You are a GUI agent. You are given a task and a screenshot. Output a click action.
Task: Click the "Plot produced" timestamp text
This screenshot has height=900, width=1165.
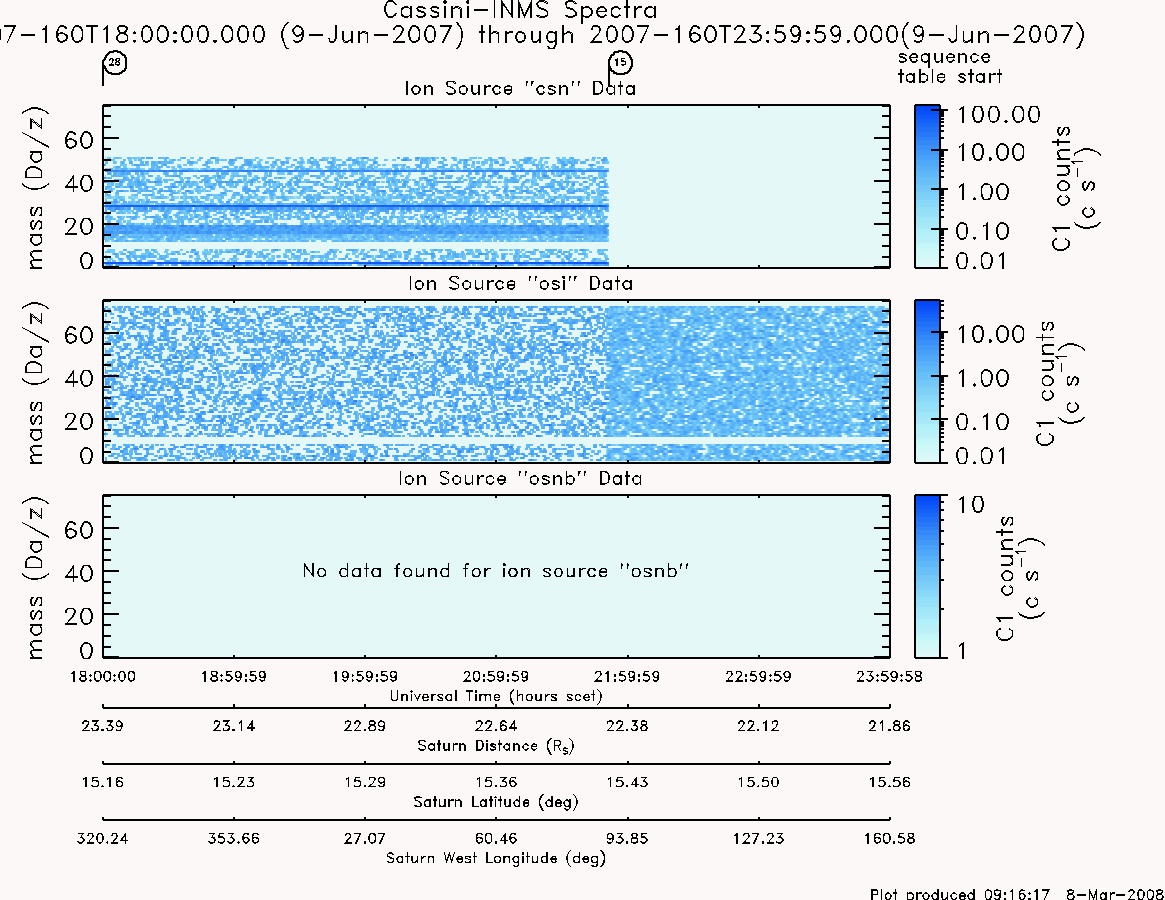tap(1017, 893)
